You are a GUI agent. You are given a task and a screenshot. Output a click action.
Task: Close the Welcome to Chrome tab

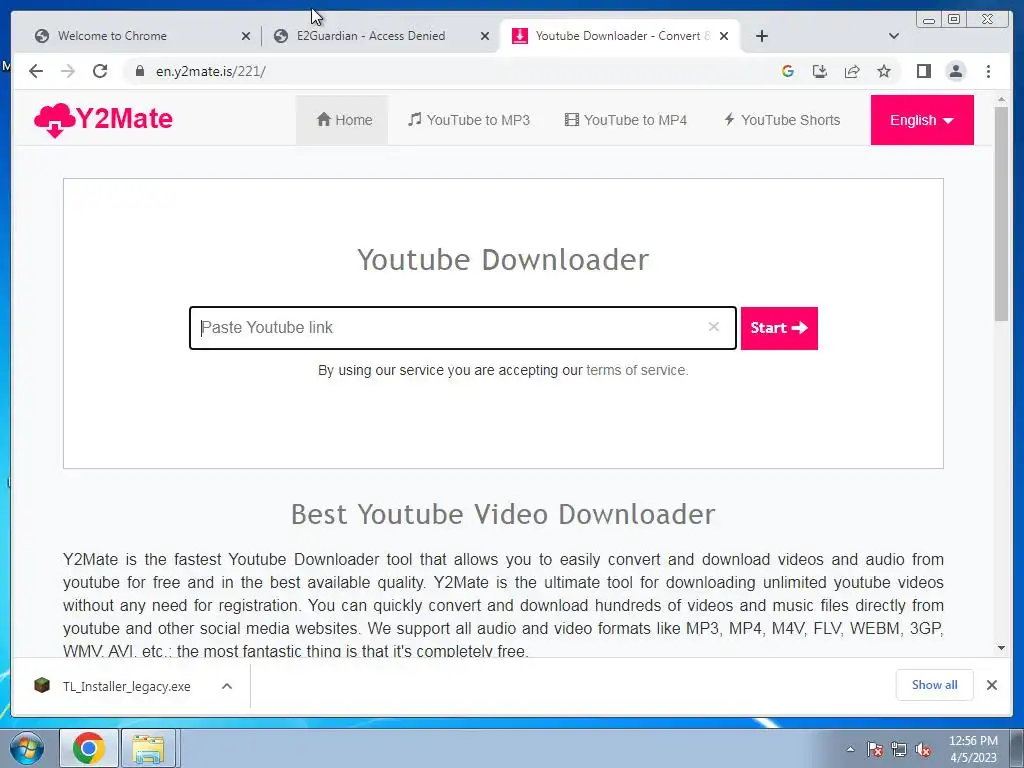246,37
